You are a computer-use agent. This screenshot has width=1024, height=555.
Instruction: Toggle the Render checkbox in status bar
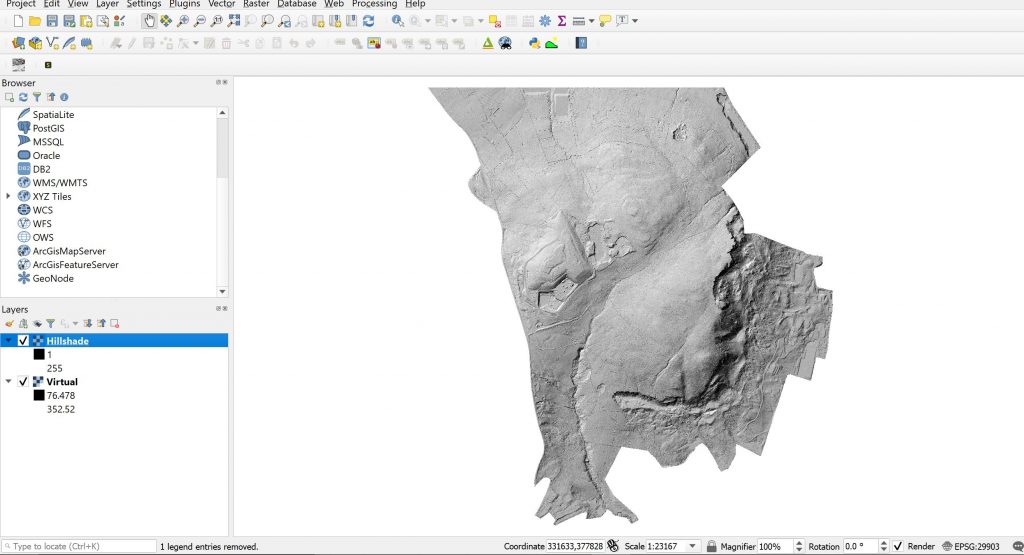point(898,547)
